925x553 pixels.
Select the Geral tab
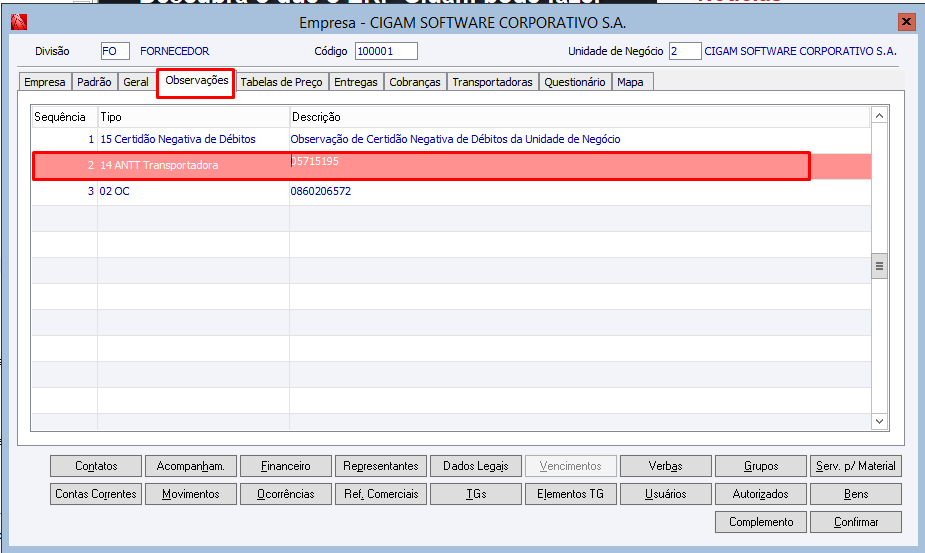[136, 82]
